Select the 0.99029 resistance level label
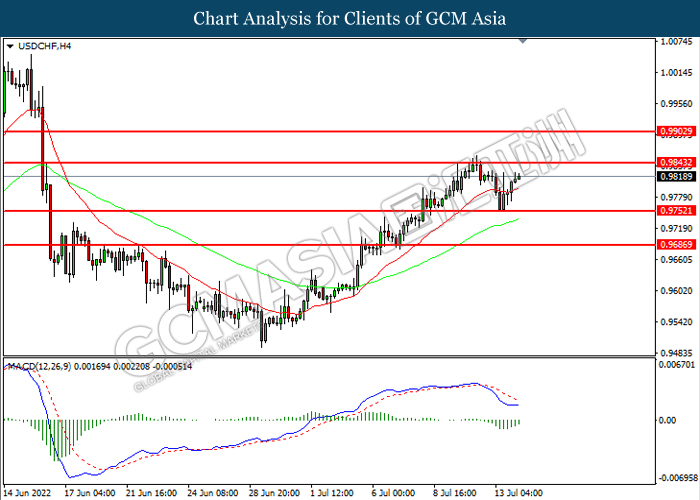 [x=676, y=131]
